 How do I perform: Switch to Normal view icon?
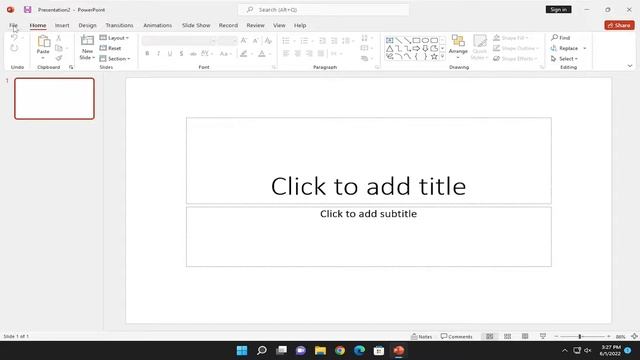click(x=489, y=336)
